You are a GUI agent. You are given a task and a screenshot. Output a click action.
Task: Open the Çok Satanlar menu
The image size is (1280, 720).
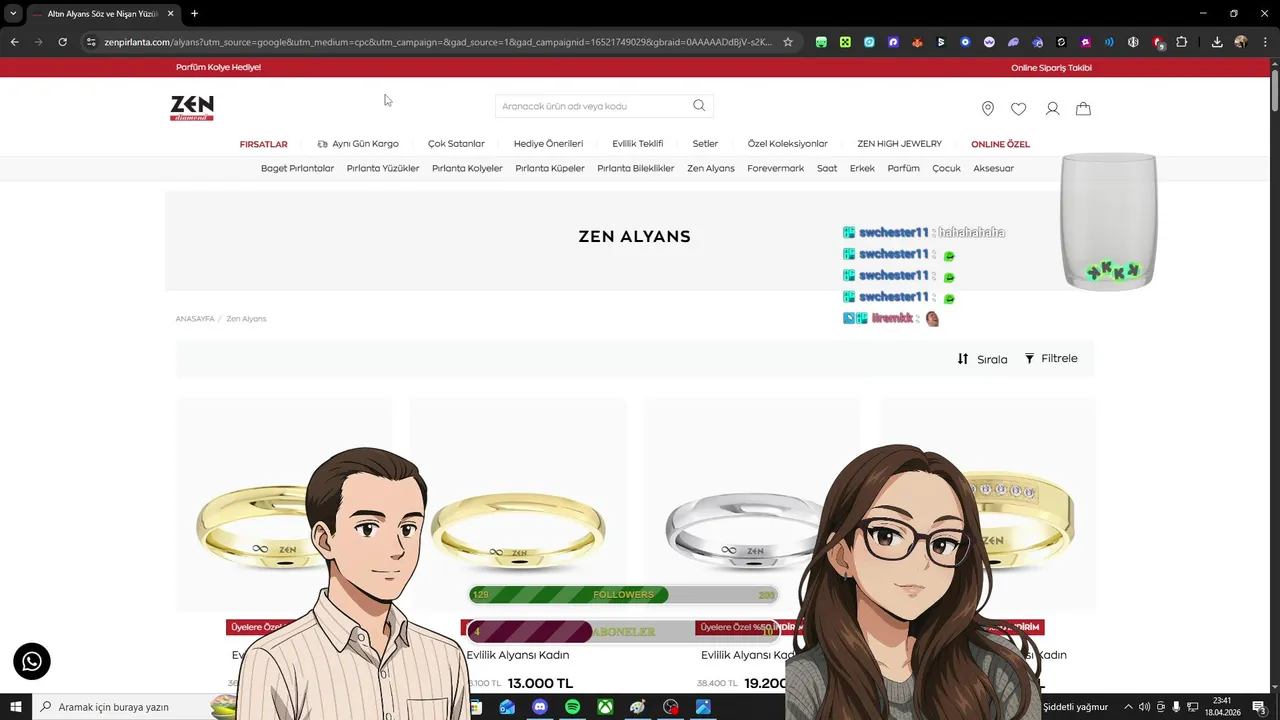pos(456,144)
